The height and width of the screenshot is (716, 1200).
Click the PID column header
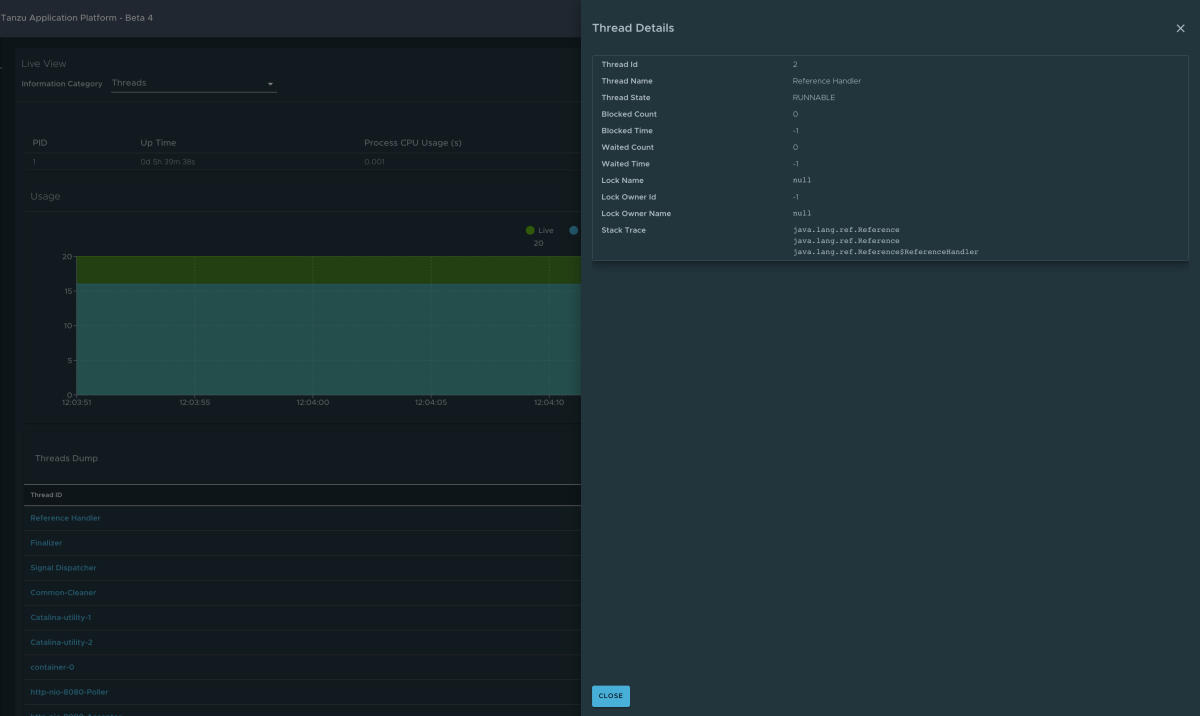40,143
